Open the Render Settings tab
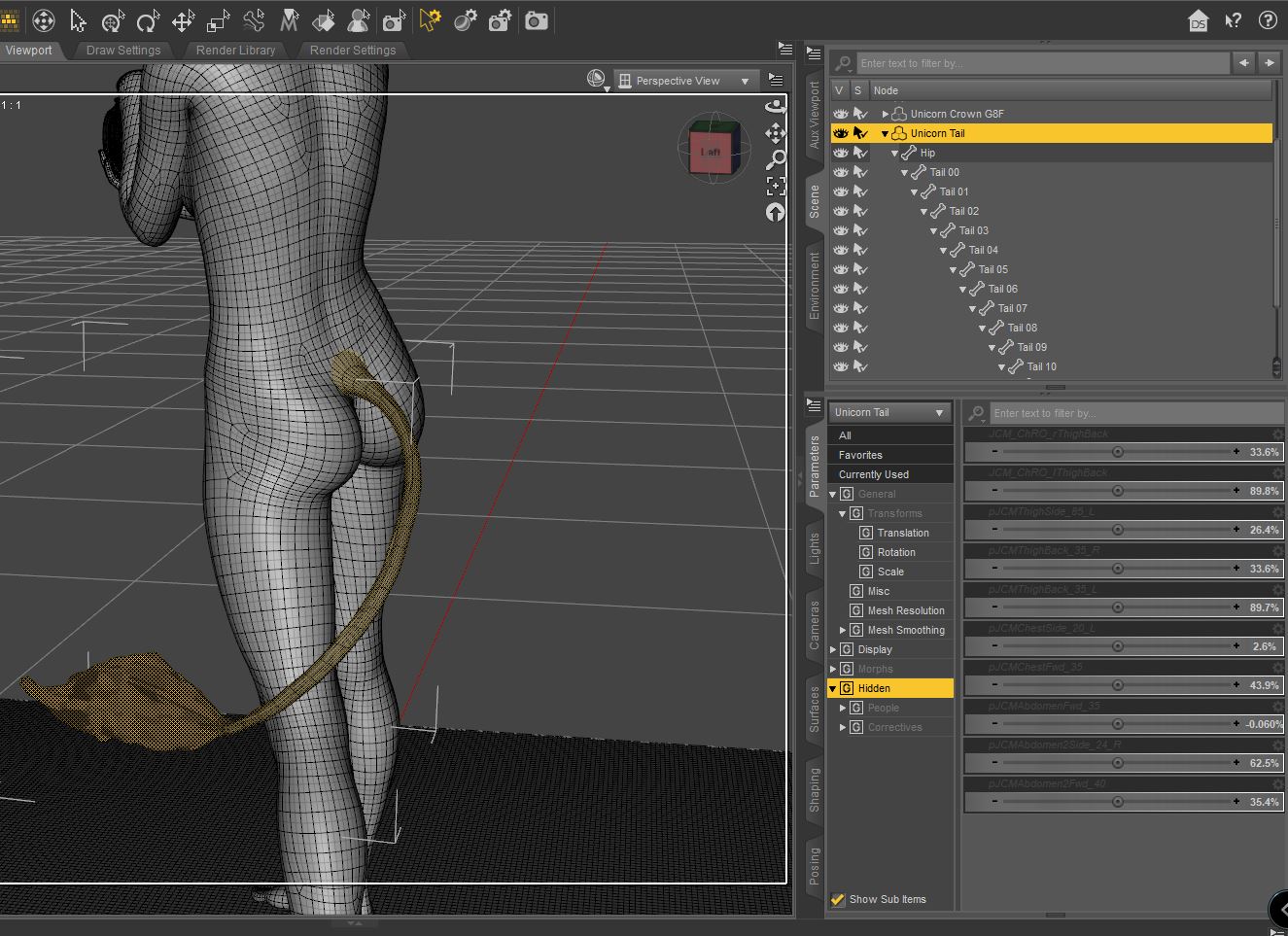This screenshot has height=936, width=1288. 353,51
